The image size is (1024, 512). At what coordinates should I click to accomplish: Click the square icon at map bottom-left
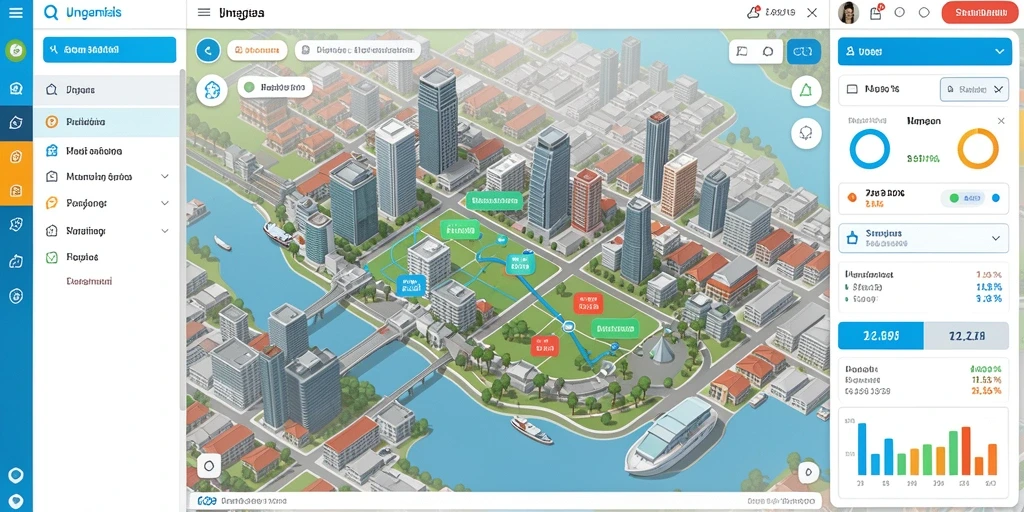(209, 466)
